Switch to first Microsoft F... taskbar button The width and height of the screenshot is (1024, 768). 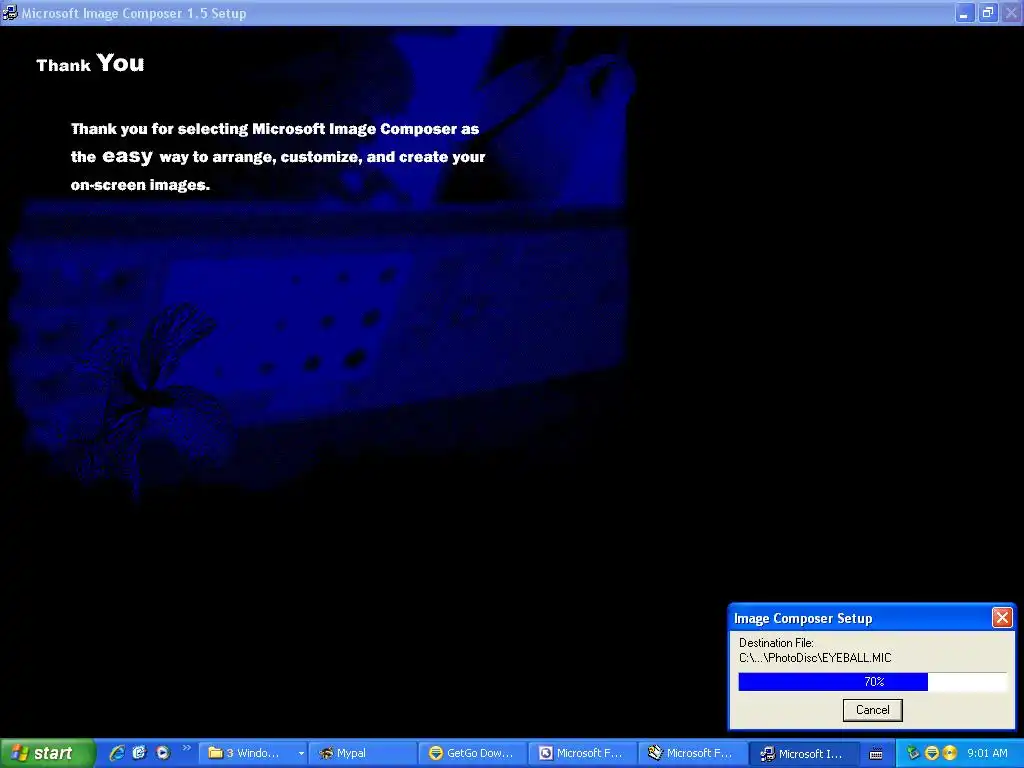[x=581, y=754]
